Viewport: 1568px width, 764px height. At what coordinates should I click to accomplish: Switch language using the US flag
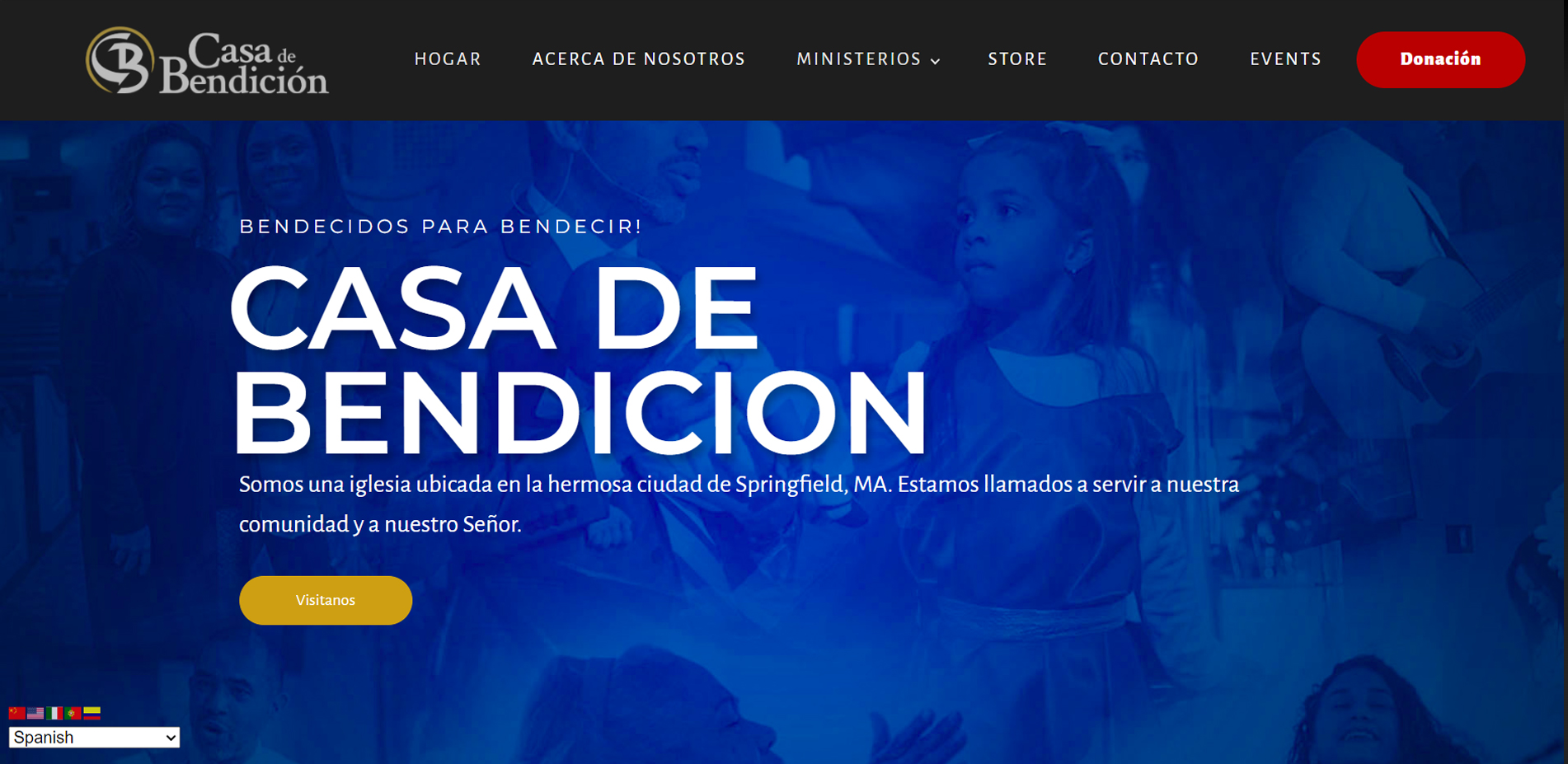pos(35,713)
